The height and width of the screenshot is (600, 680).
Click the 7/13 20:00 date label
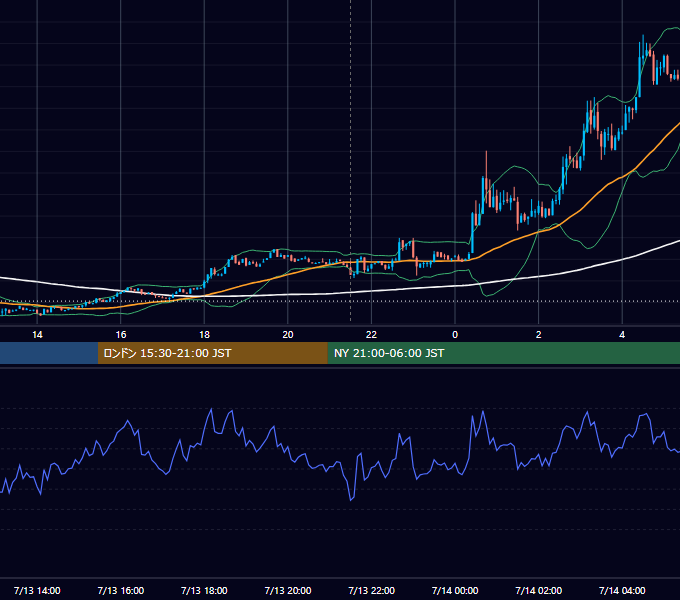(x=288, y=590)
